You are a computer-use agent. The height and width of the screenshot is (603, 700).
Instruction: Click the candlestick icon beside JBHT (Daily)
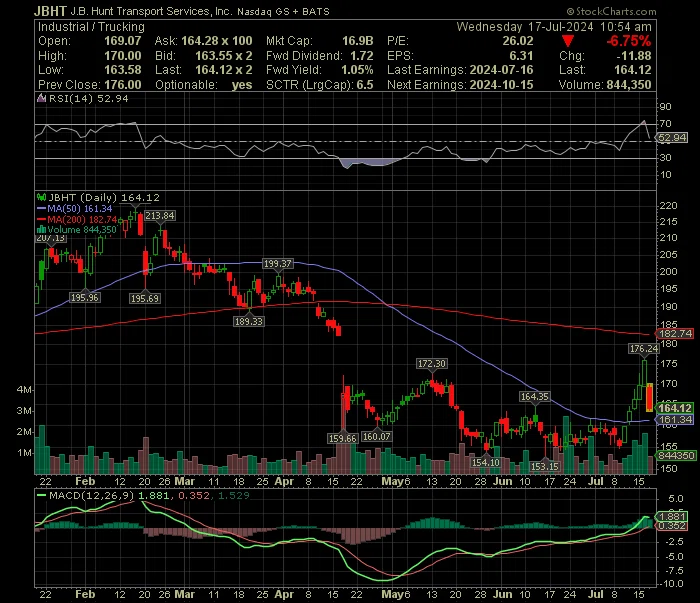click(41, 197)
